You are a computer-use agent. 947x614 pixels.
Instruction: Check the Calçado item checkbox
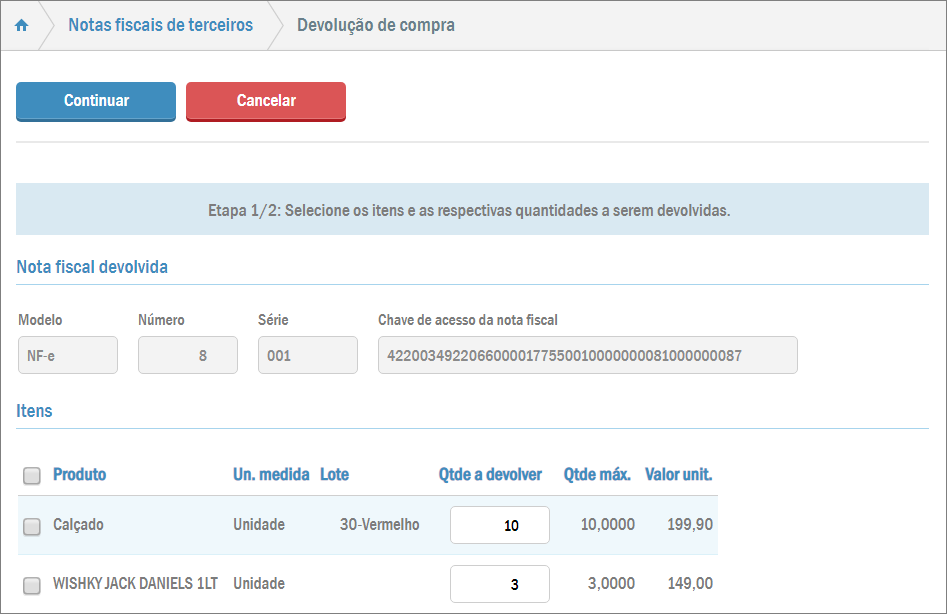32,526
